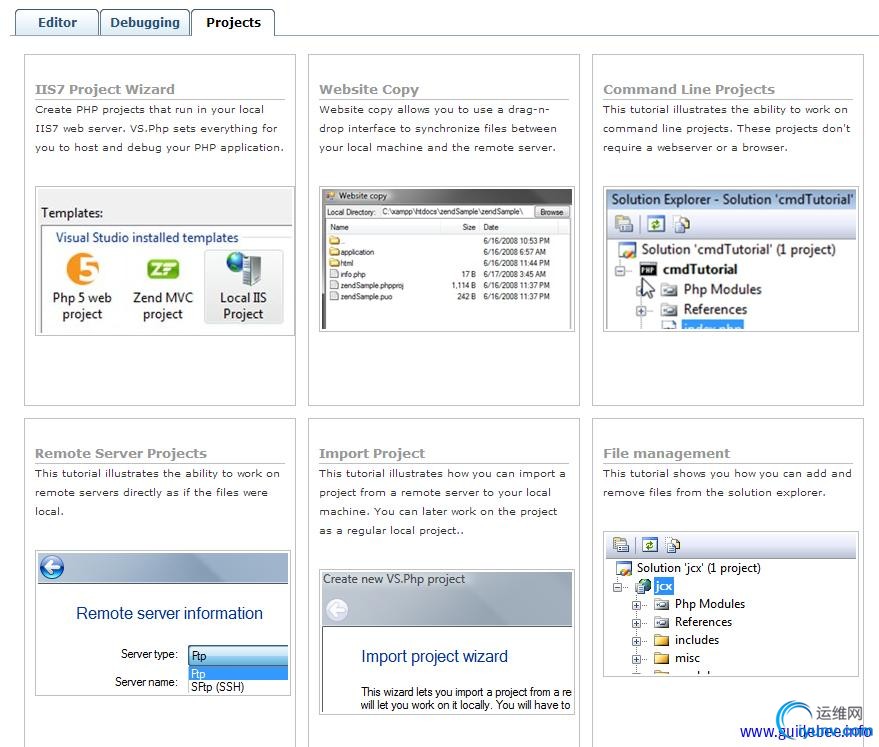Click the Solution 'cmdTutorial' solution icon

point(627,249)
